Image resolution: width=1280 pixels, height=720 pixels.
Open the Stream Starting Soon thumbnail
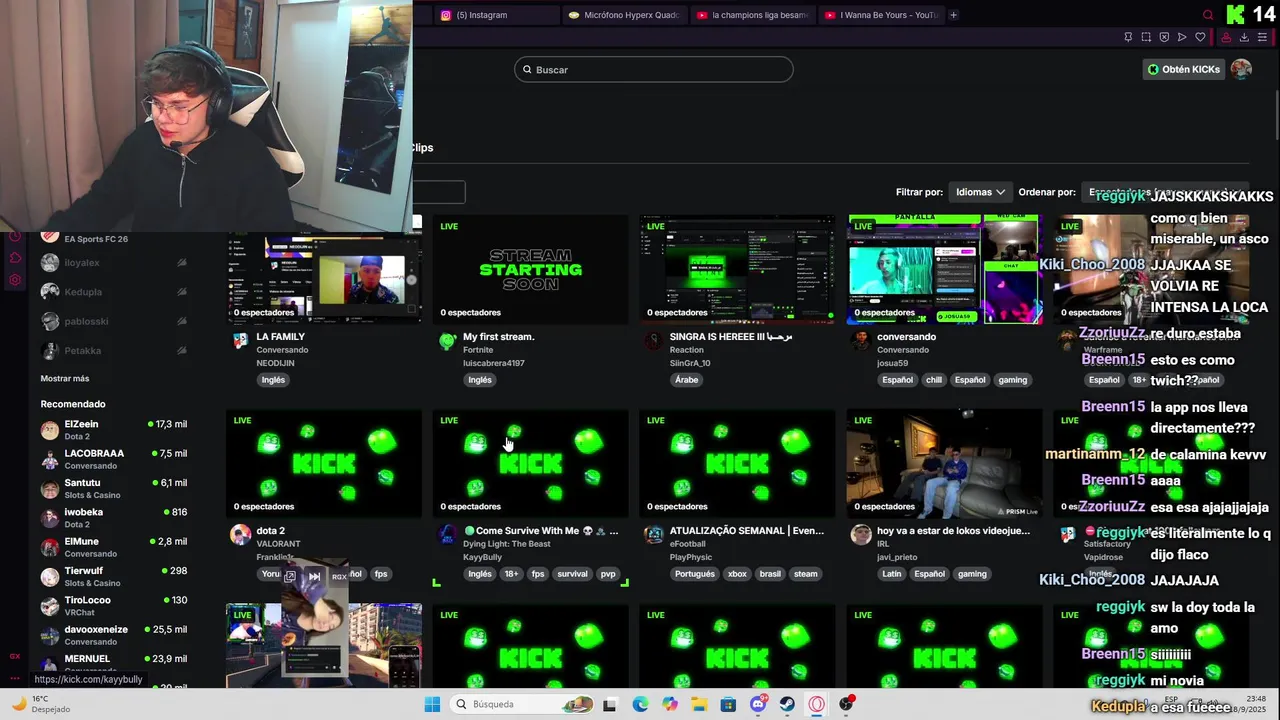530,270
